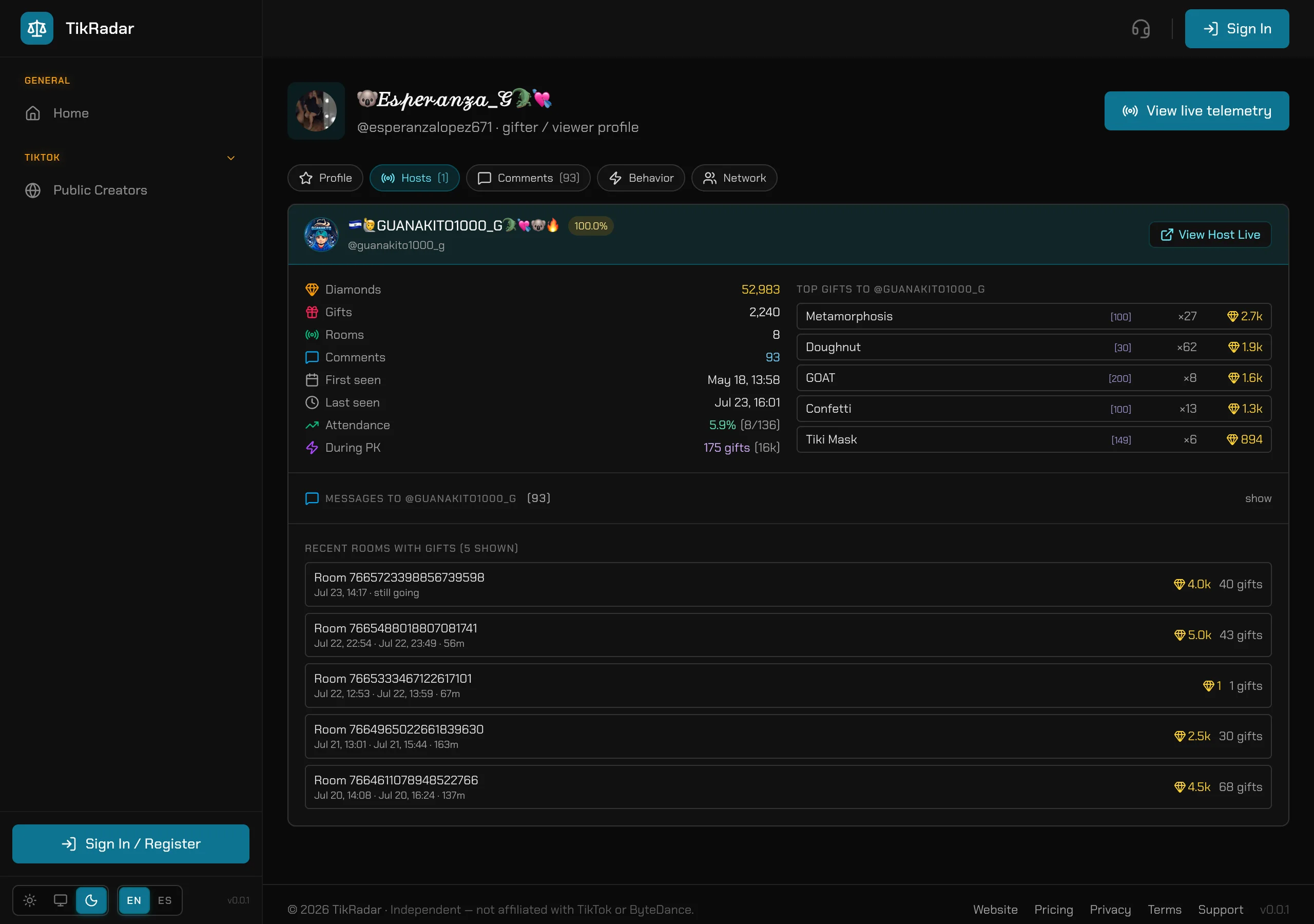The image size is (1314, 924).
Task: Open the Pricing footer link
Action: (x=1054, y=910)
